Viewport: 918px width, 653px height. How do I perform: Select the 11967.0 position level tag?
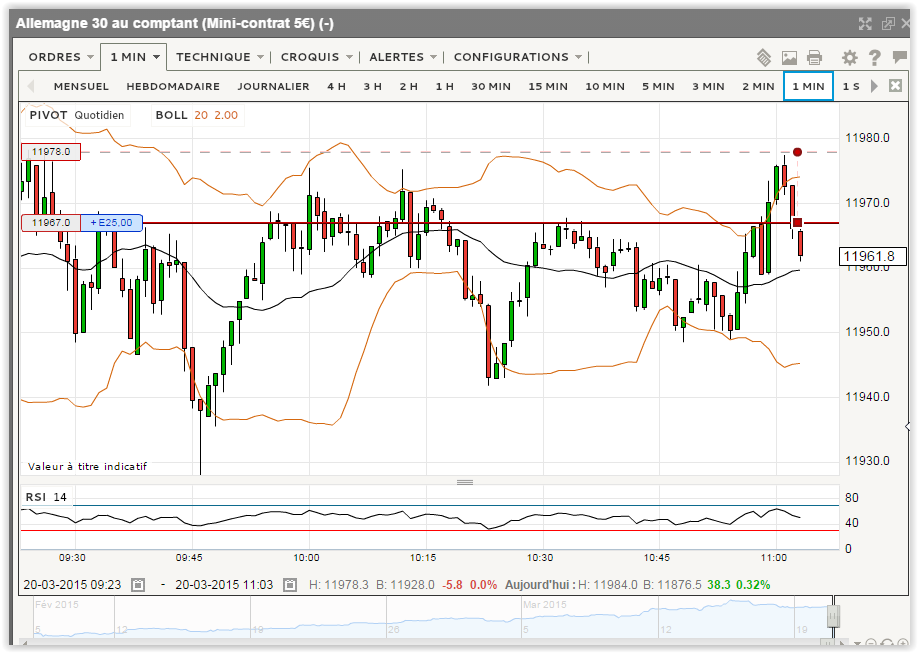click(x=51, y=223)
